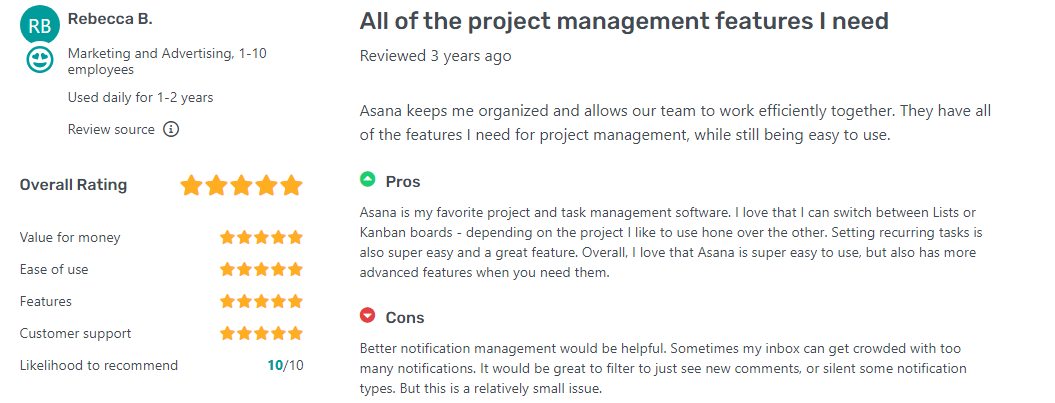Viewport: 1055px width, 403px height.
Task: Click the Review source info icon
Action: pos(171,130)
